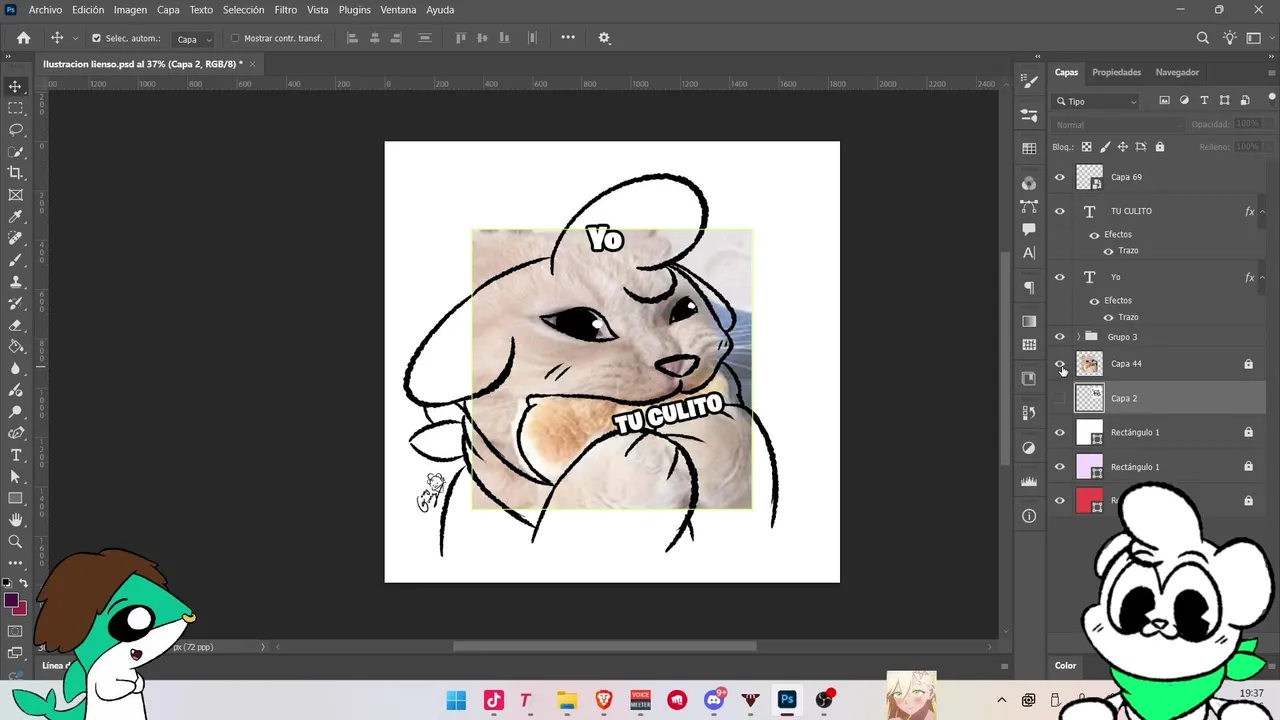Select the Clone Stamp tool
The image size is (1280, 720).
tap(15, 282)
